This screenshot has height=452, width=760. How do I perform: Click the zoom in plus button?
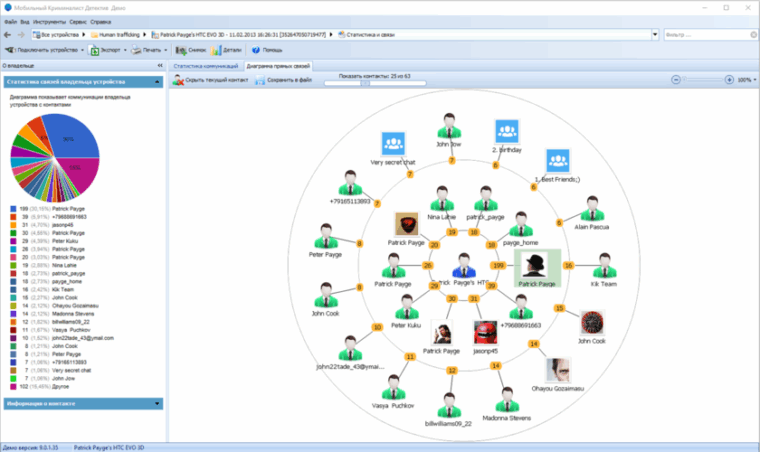click(x=728, y=78)
